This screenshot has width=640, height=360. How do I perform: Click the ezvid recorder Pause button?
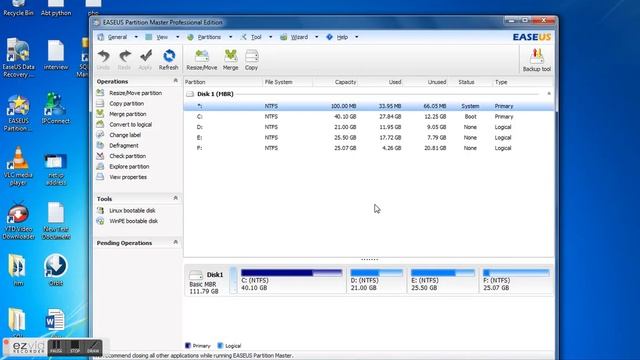click(56, 347)
